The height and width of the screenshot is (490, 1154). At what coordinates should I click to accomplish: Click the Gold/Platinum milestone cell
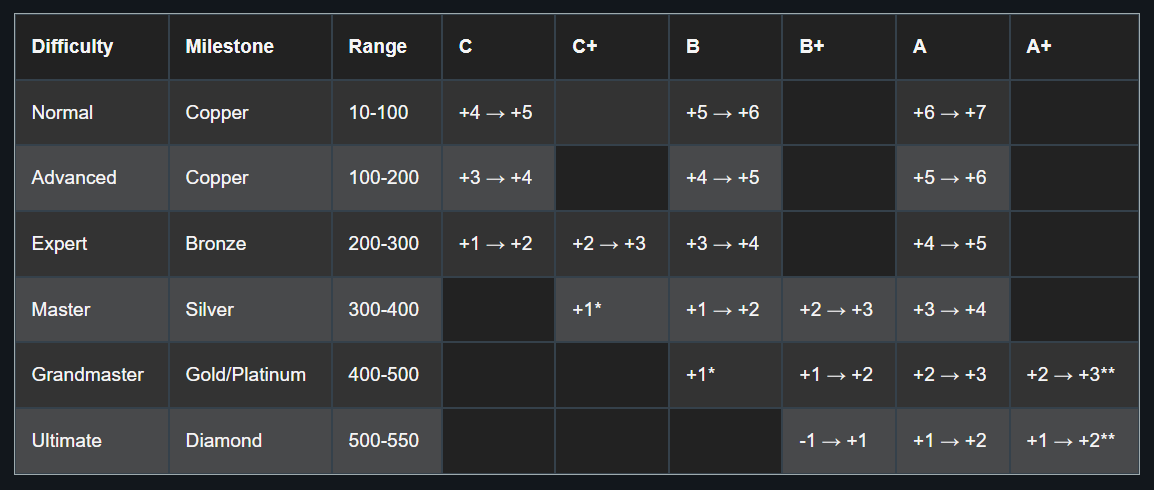pyautogui.click(x=246, y=375)
